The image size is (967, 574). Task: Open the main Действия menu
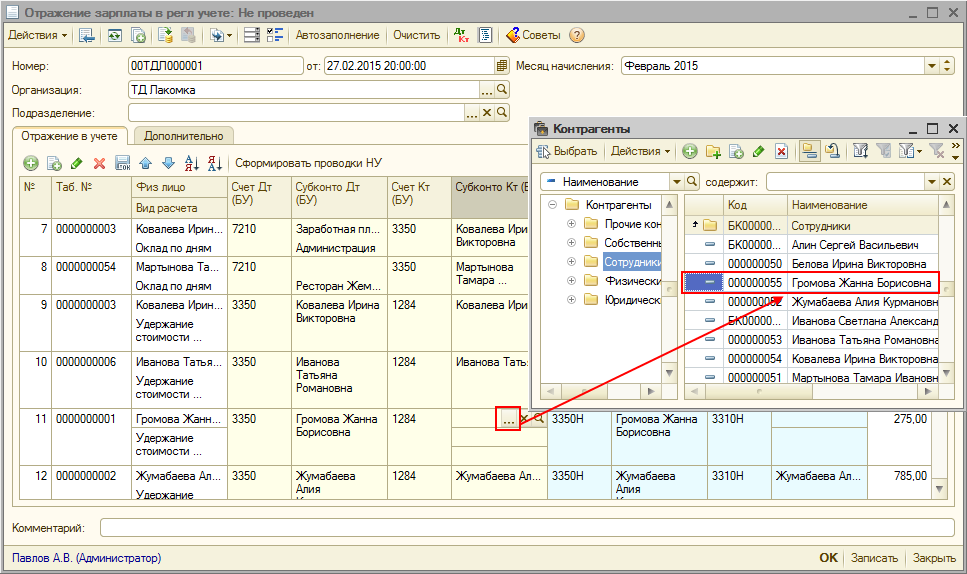click(x=38, y=35)
